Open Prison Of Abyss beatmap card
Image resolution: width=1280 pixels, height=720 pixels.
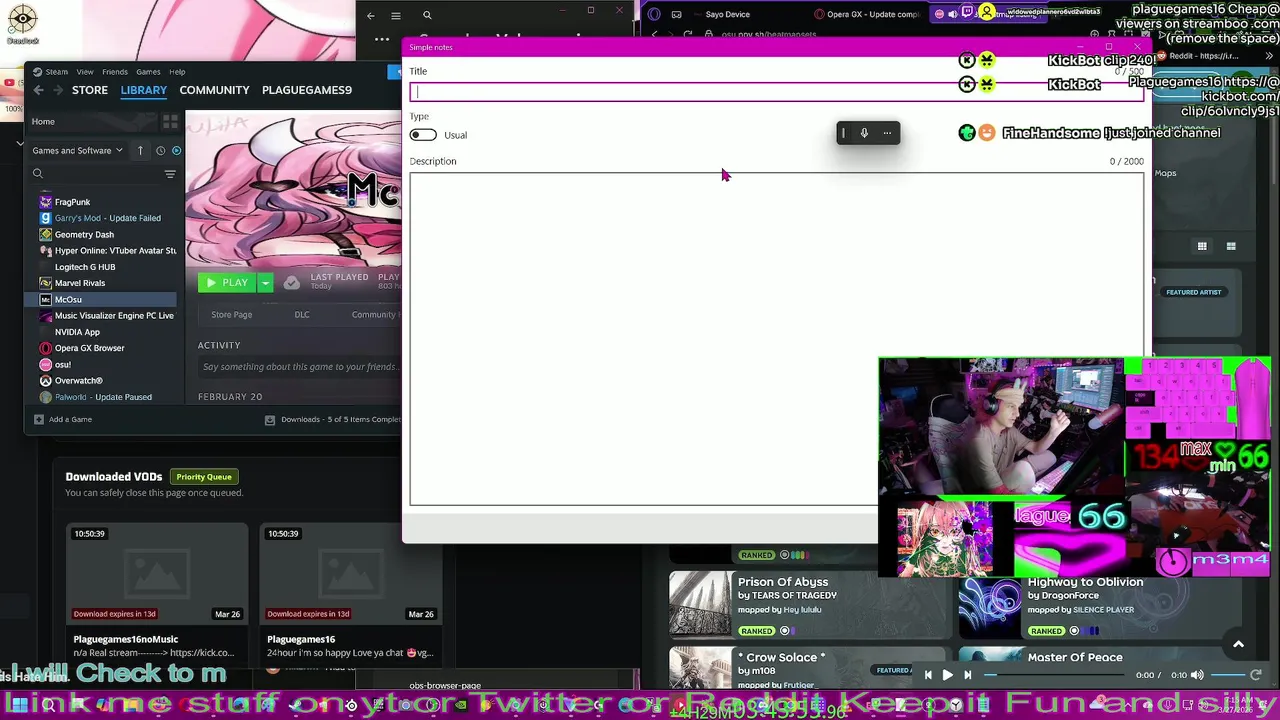point(808,604)
